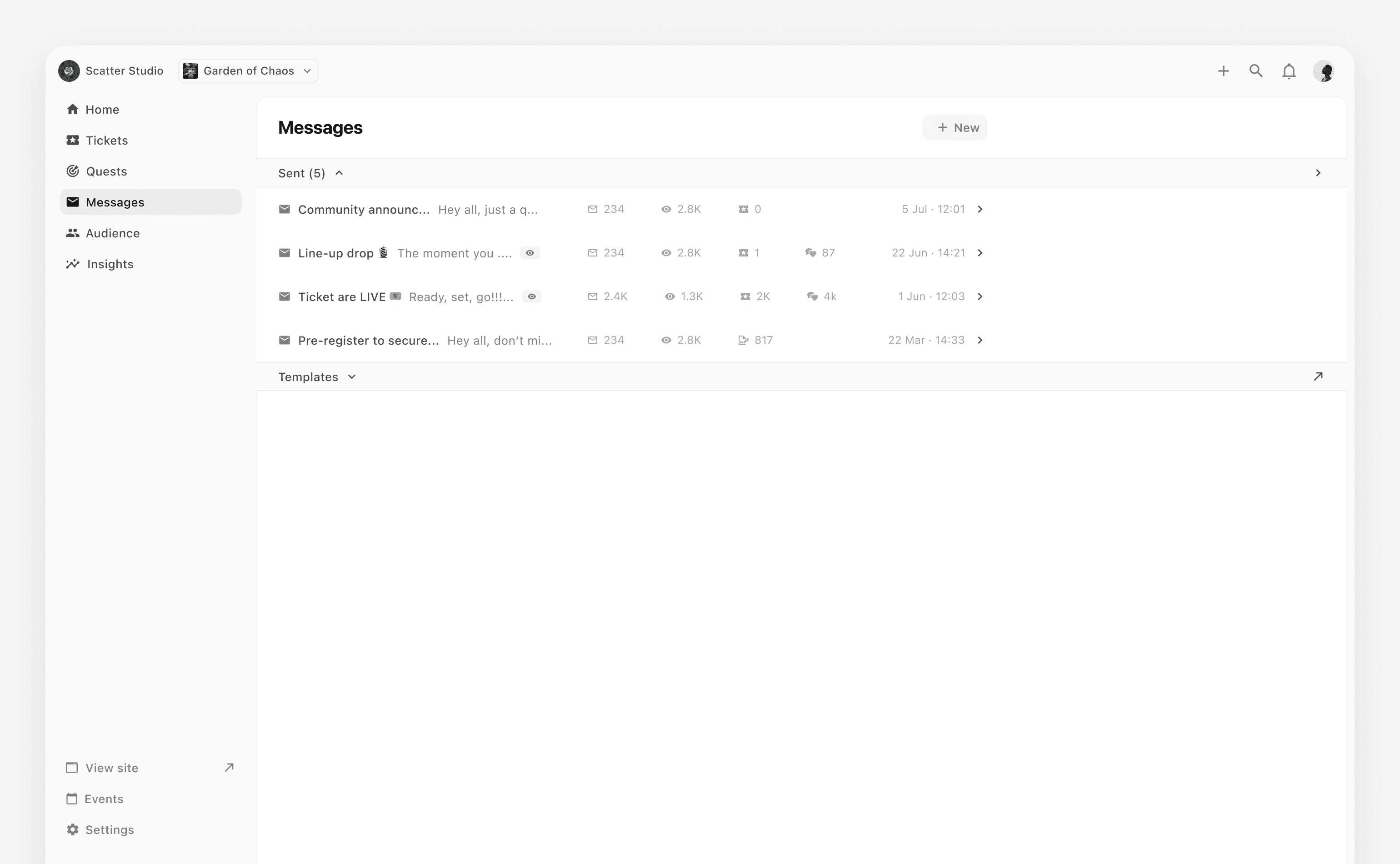The width and height of the screenshot is (1400, 864).
Task: Click envelope icon of Community announcement message
Action: point(284,209)
